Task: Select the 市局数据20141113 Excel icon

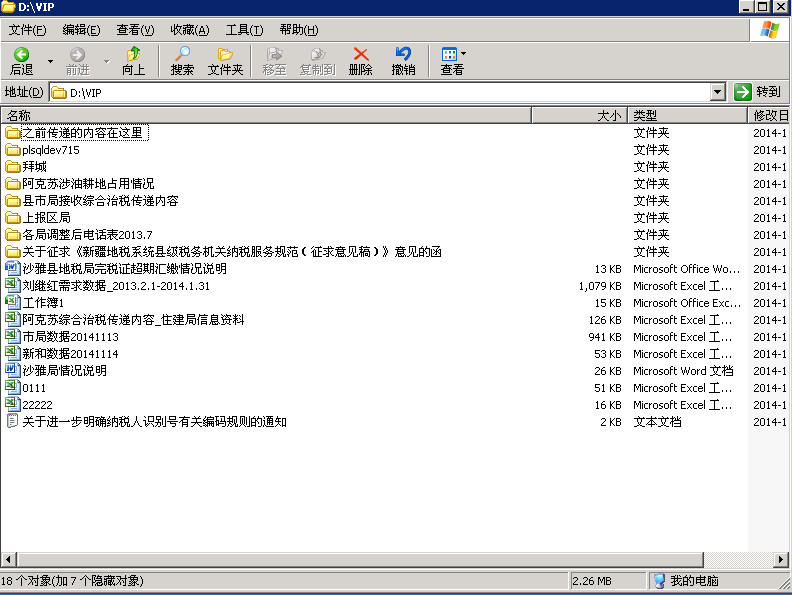Action: pyautogui.click(x=12, y=336)
